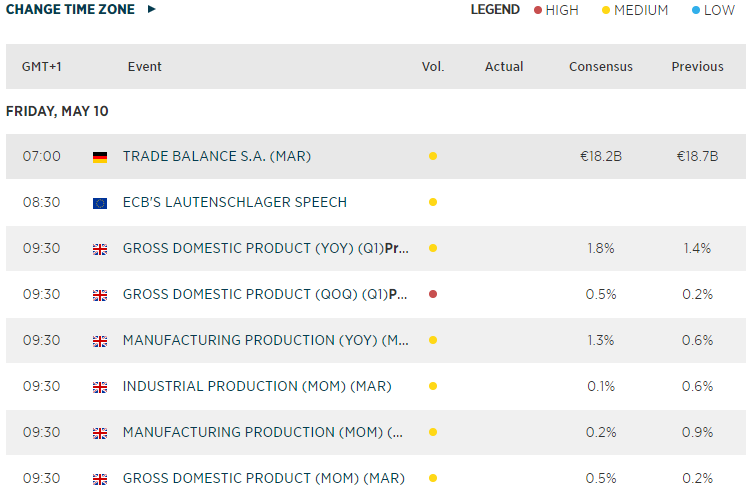
Task: Click UK flag beside GDP (YoY)
Action: click(100, 249)
